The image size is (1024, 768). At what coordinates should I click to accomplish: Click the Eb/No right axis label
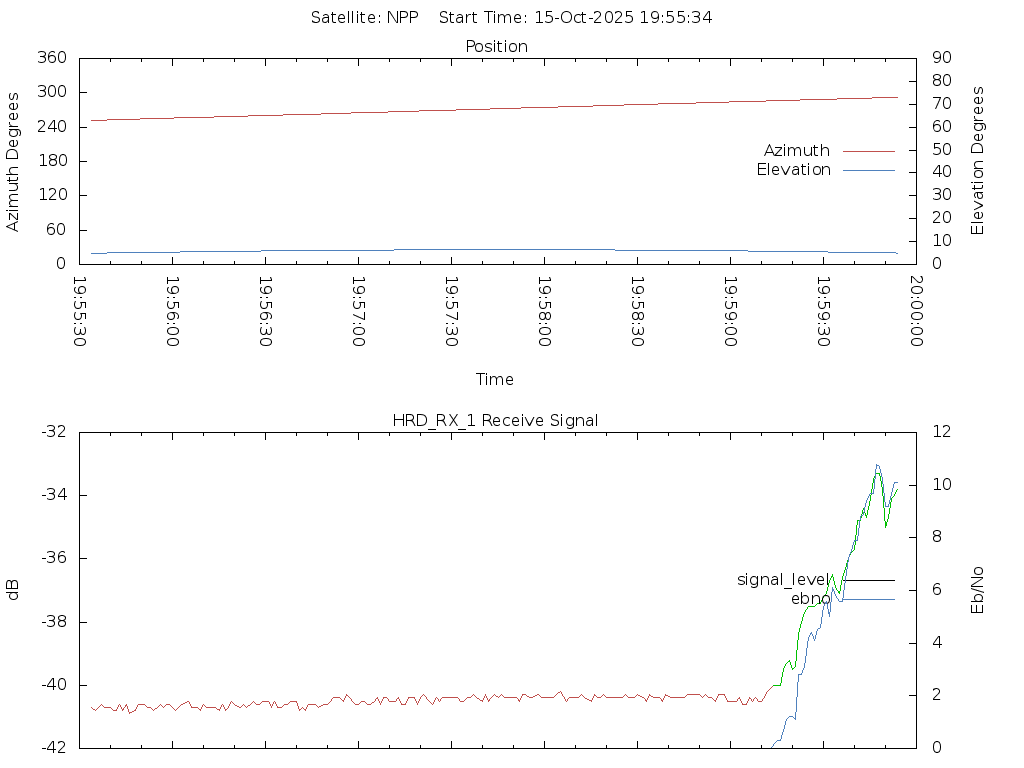978,590
